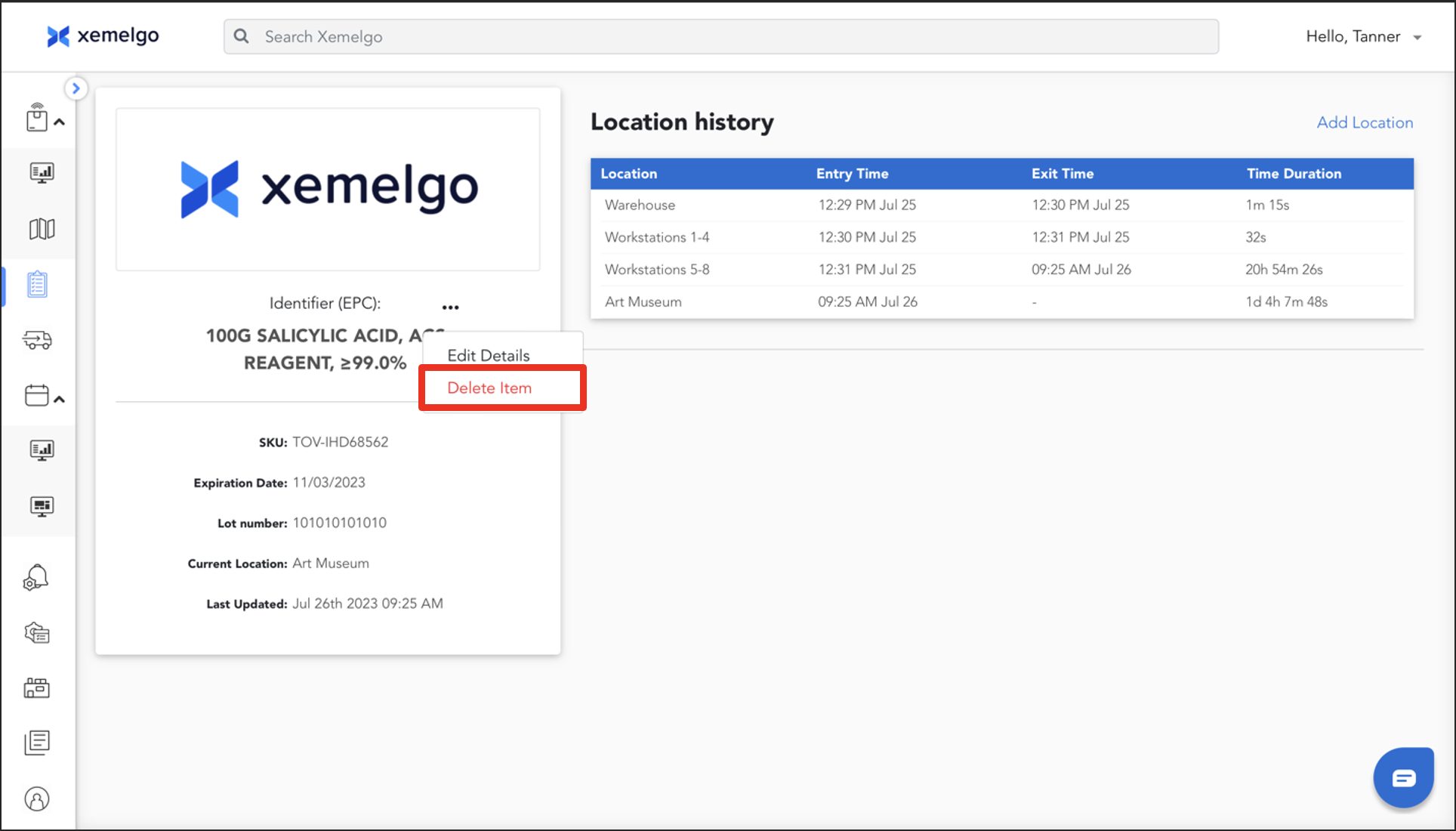Select the Art Museum location row
Image resolution: width=1456 pixels, height=831 pixels.
coord(643,301)
